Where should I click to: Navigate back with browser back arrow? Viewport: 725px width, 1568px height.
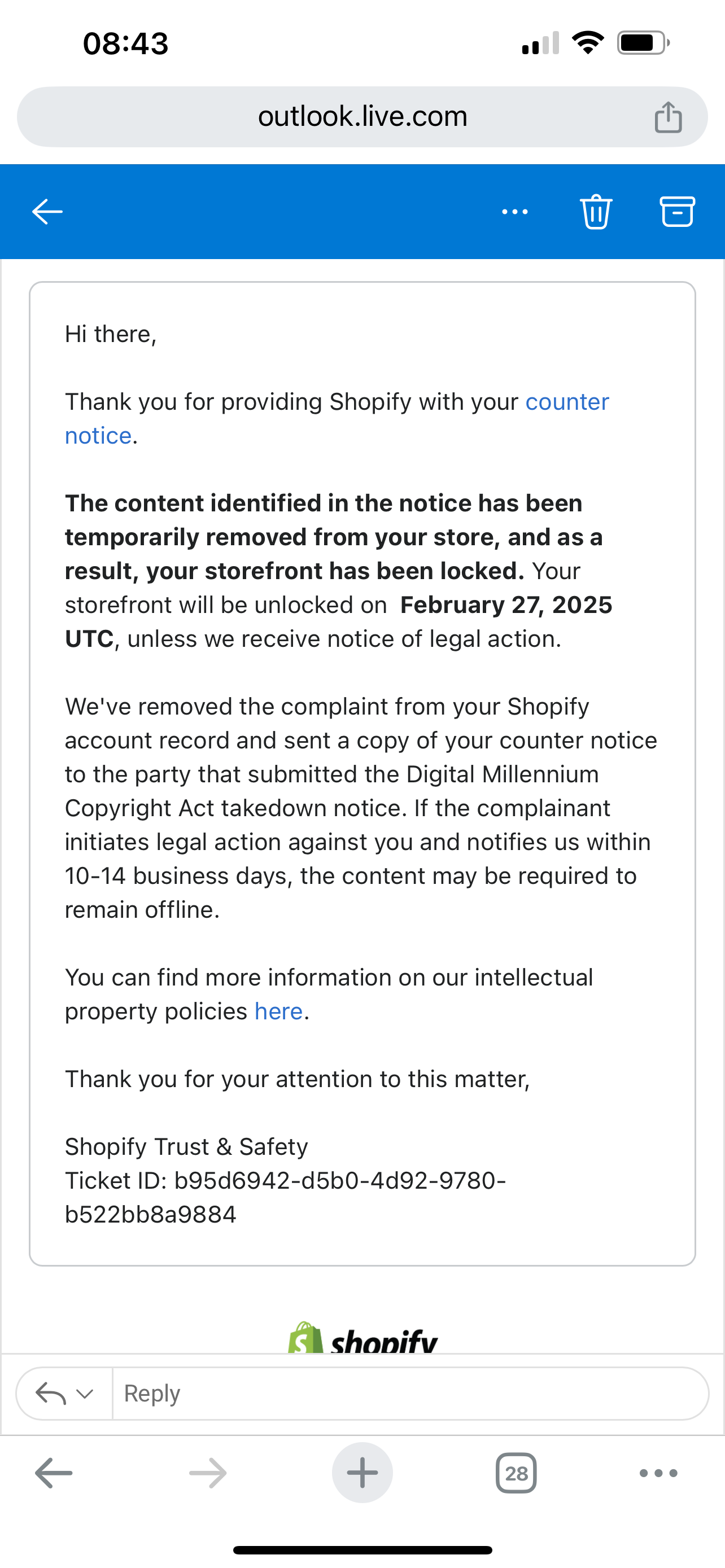click(54, 1473)
